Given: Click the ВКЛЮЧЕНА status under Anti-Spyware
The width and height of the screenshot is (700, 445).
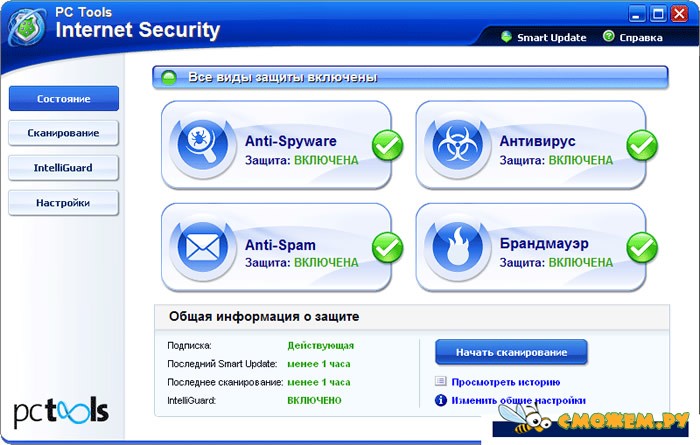Looking at the screenshot, I should click(x=326, y=160).
